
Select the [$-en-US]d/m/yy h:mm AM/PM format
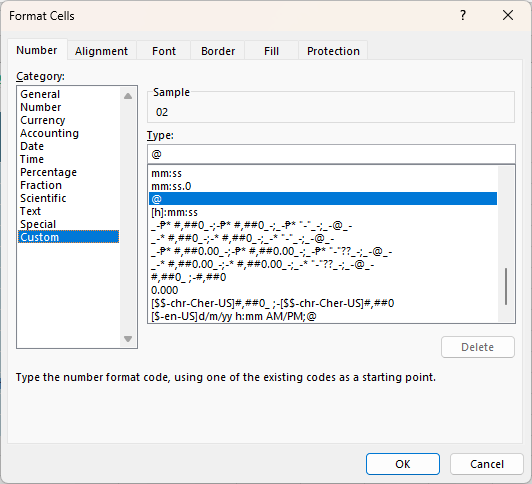pyautogui.click(x=323, y=316)
